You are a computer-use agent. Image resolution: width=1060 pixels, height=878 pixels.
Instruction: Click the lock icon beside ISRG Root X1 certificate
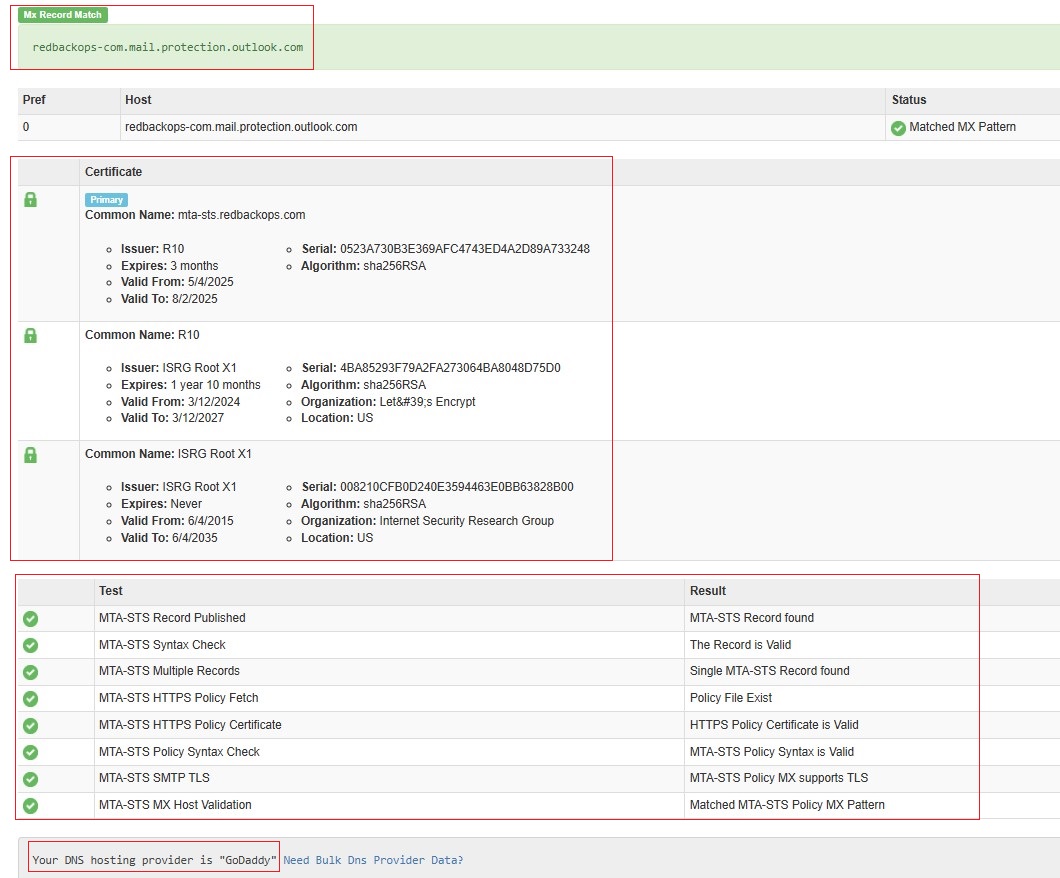[30, 455]
